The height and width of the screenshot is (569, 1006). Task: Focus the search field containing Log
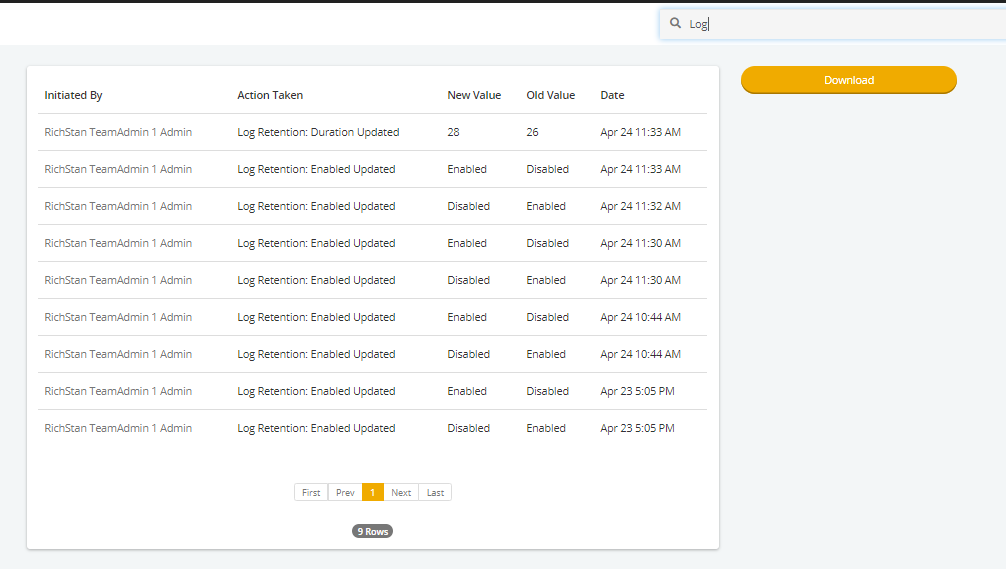click(833, 24)
